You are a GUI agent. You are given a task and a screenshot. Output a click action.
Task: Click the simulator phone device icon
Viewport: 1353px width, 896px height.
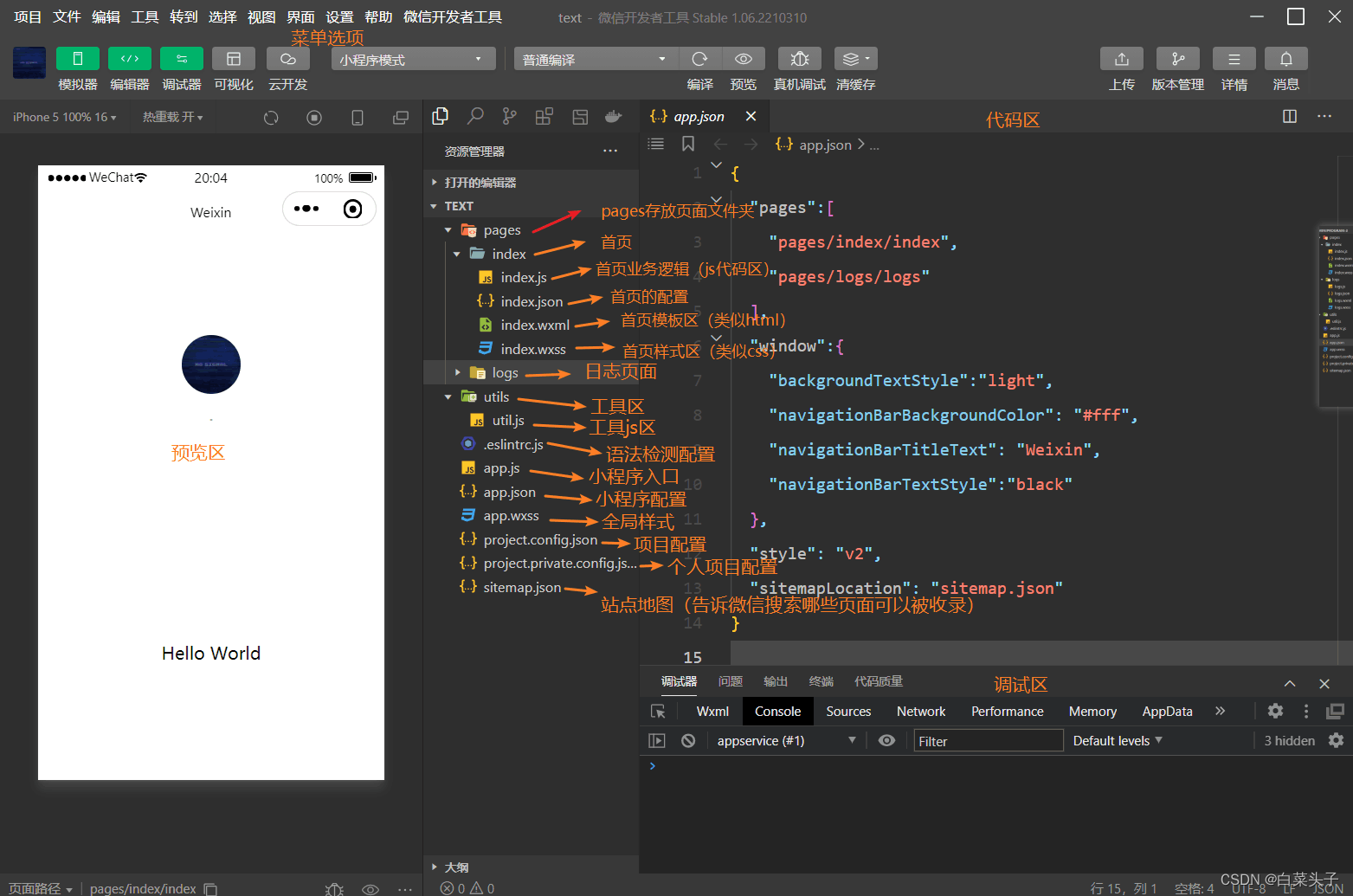[358, 118]
